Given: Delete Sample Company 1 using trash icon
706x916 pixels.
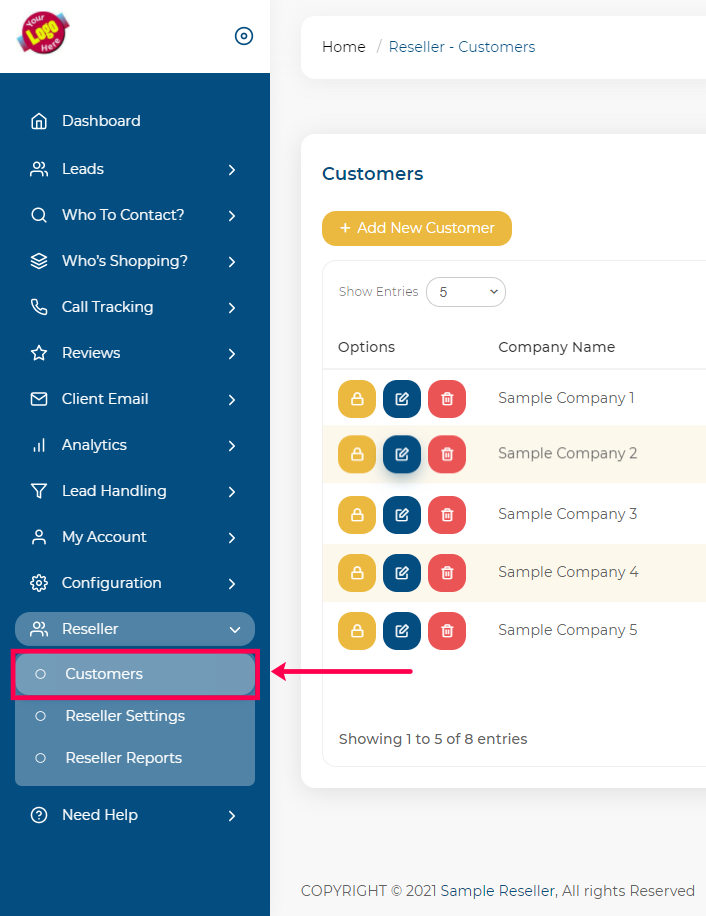Looking at the screenshot, I should pyautogui.click(x=447, y=399).
